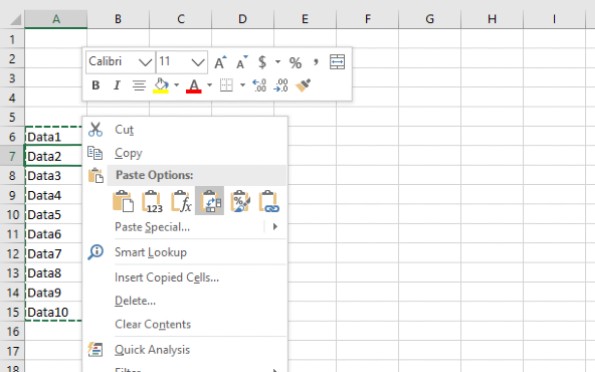595x372 pixels.
Task: Click the Format Painter brush icon
Action: coord(303,85)
